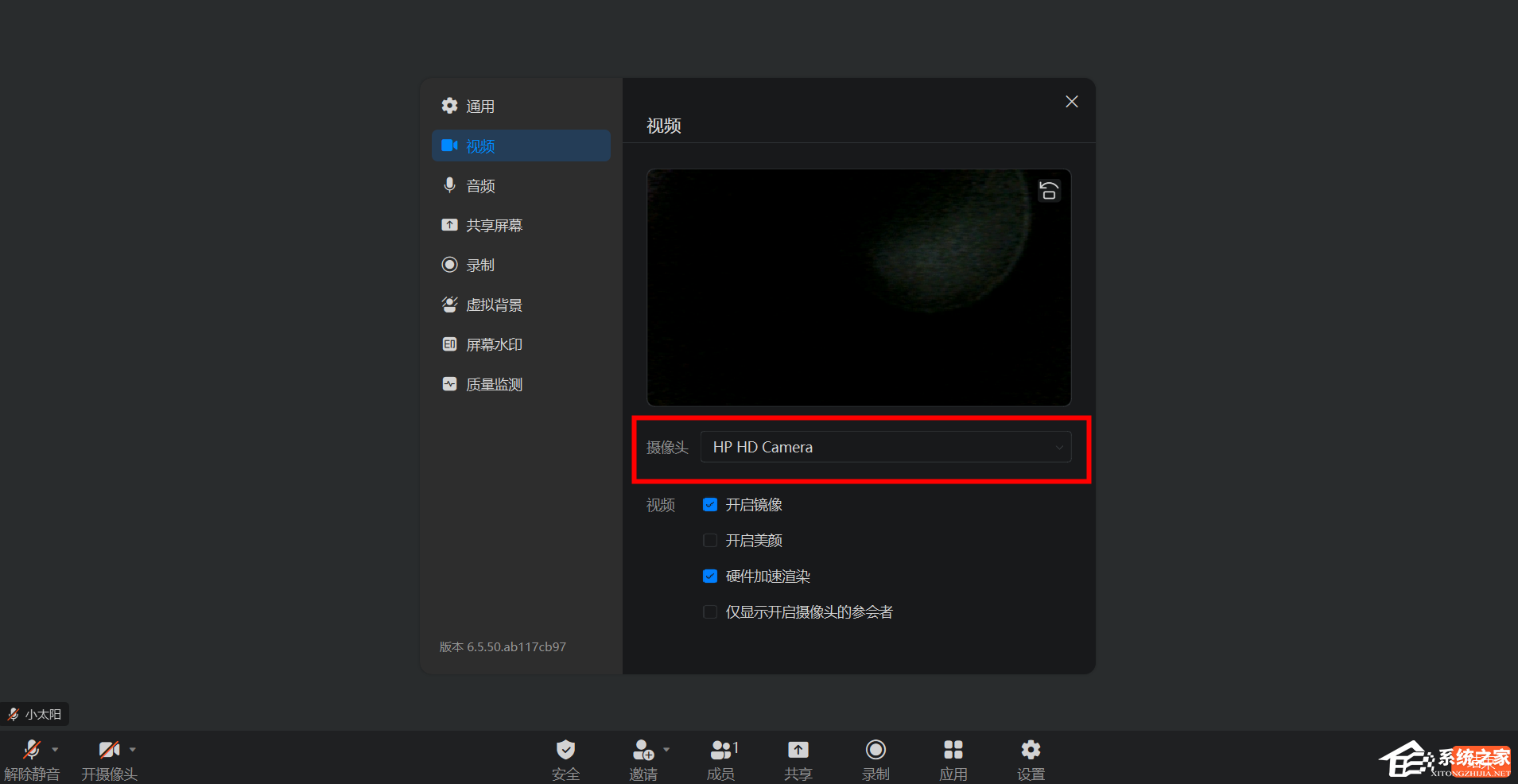The width and height of the screenshot is (1518, 784).
Task: Disable 硬件加速渲染 hardware acceleration
Action: 709,576
